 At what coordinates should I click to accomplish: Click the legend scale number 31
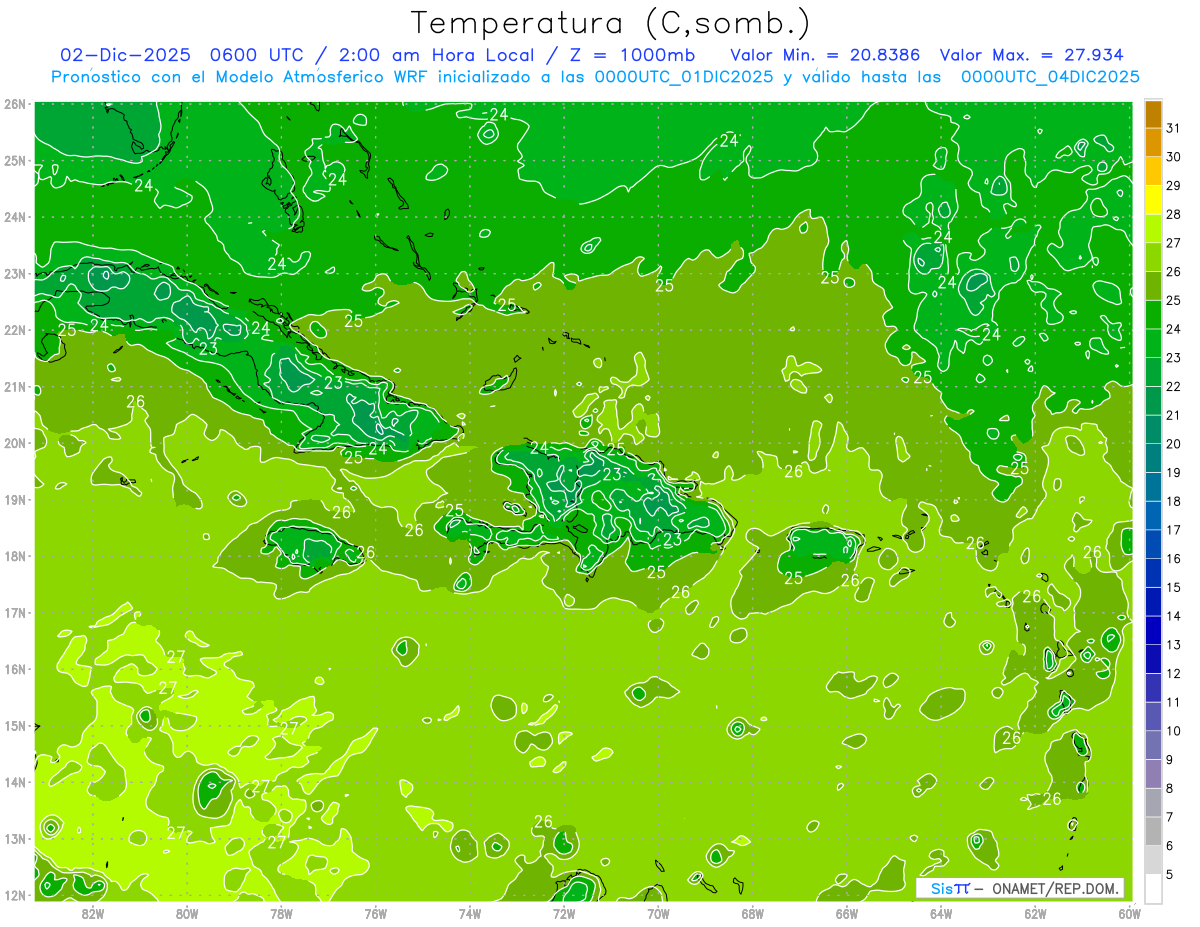pyautogui.click(x=1173, y=127)
